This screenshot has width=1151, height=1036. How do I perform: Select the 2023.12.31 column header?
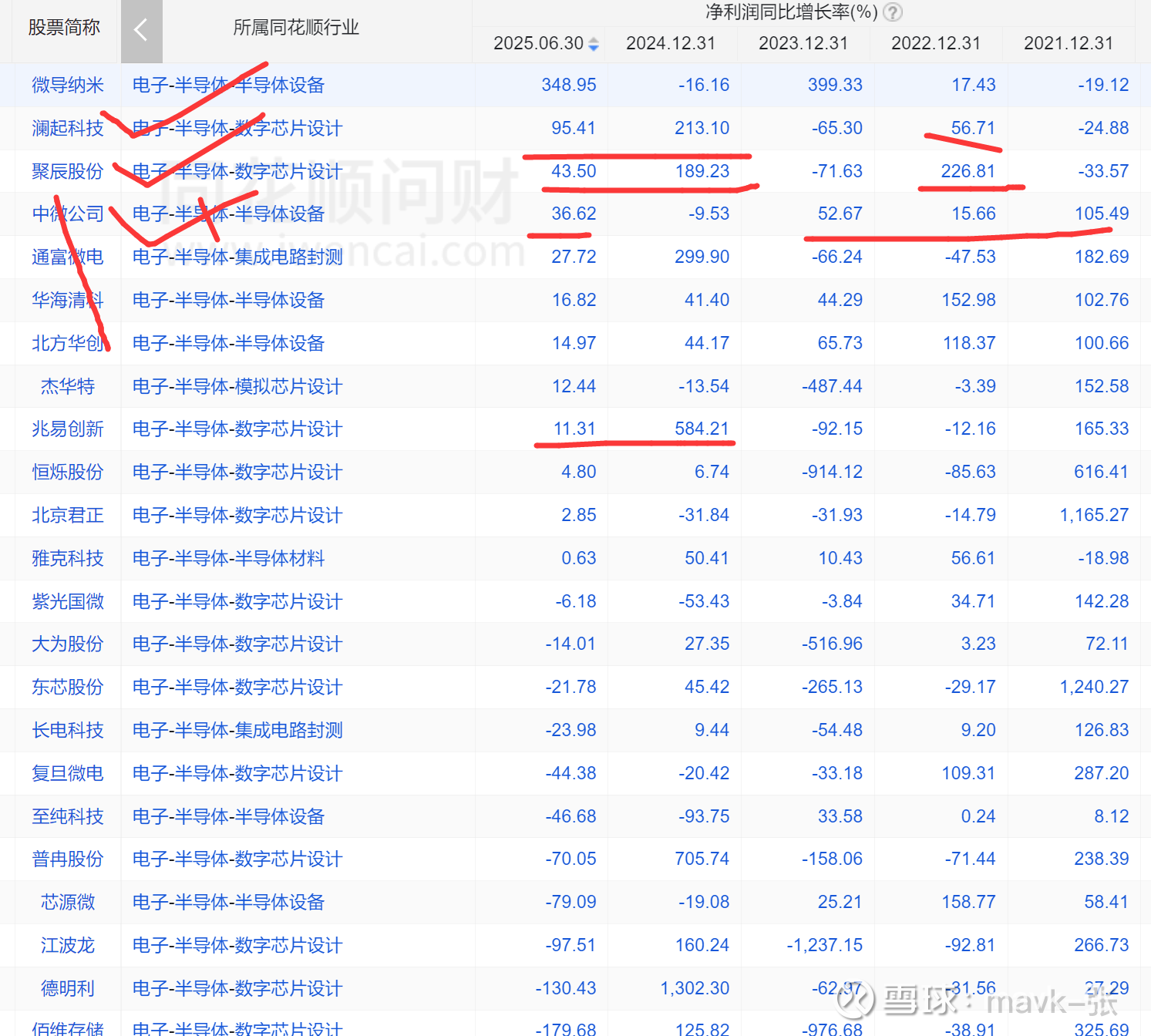(803, 43)
